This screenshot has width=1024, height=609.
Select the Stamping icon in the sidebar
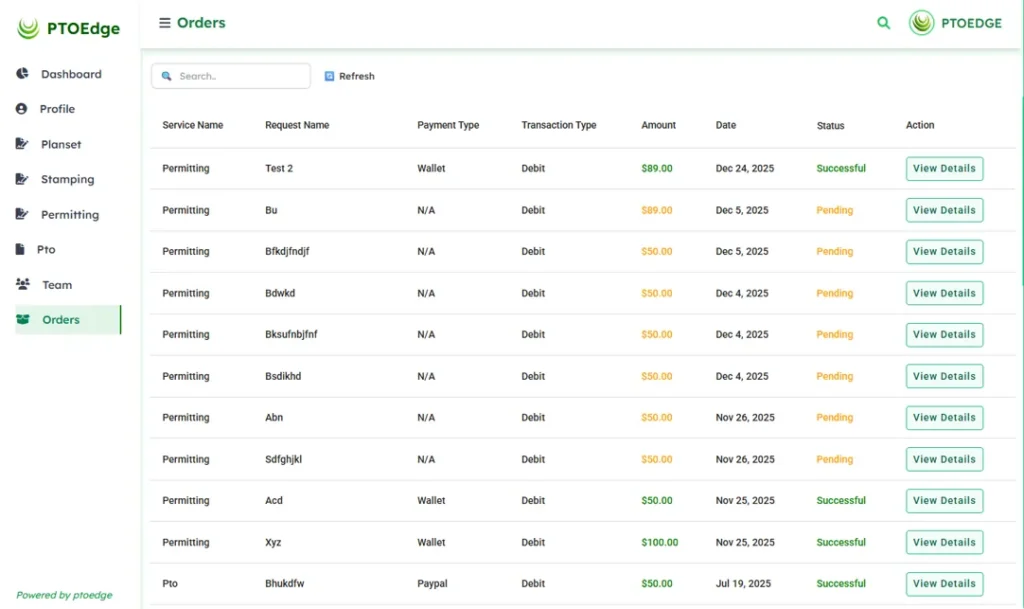coord(20,179)
